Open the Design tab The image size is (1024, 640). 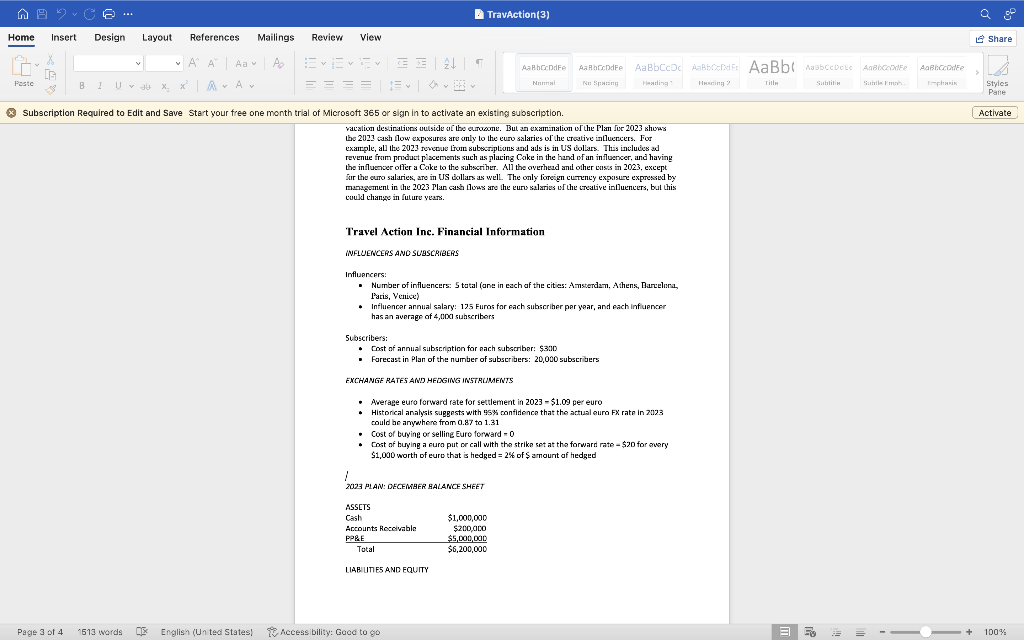pyautogui.click(x=110, y=37)
